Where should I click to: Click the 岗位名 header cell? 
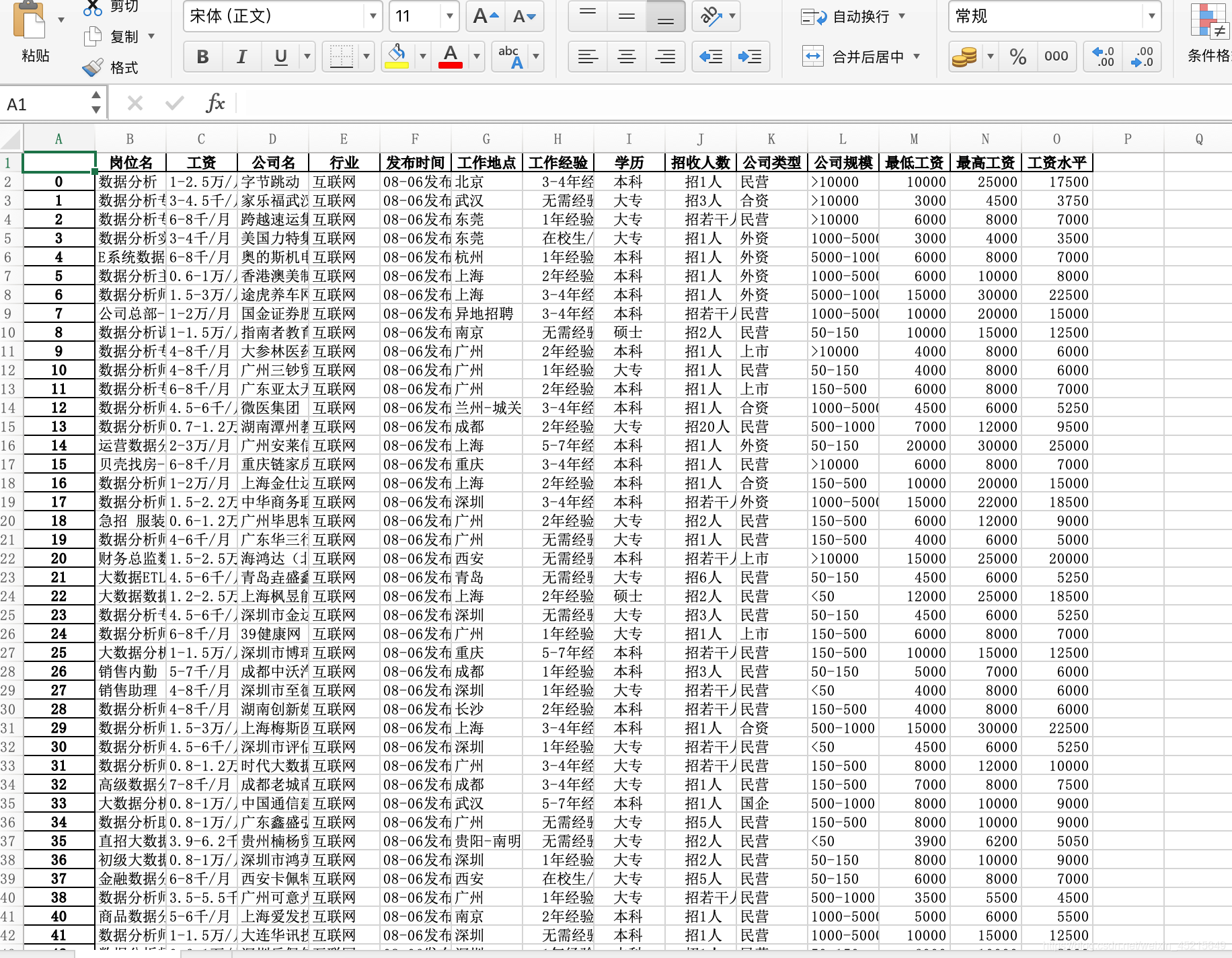pos(130,163)
